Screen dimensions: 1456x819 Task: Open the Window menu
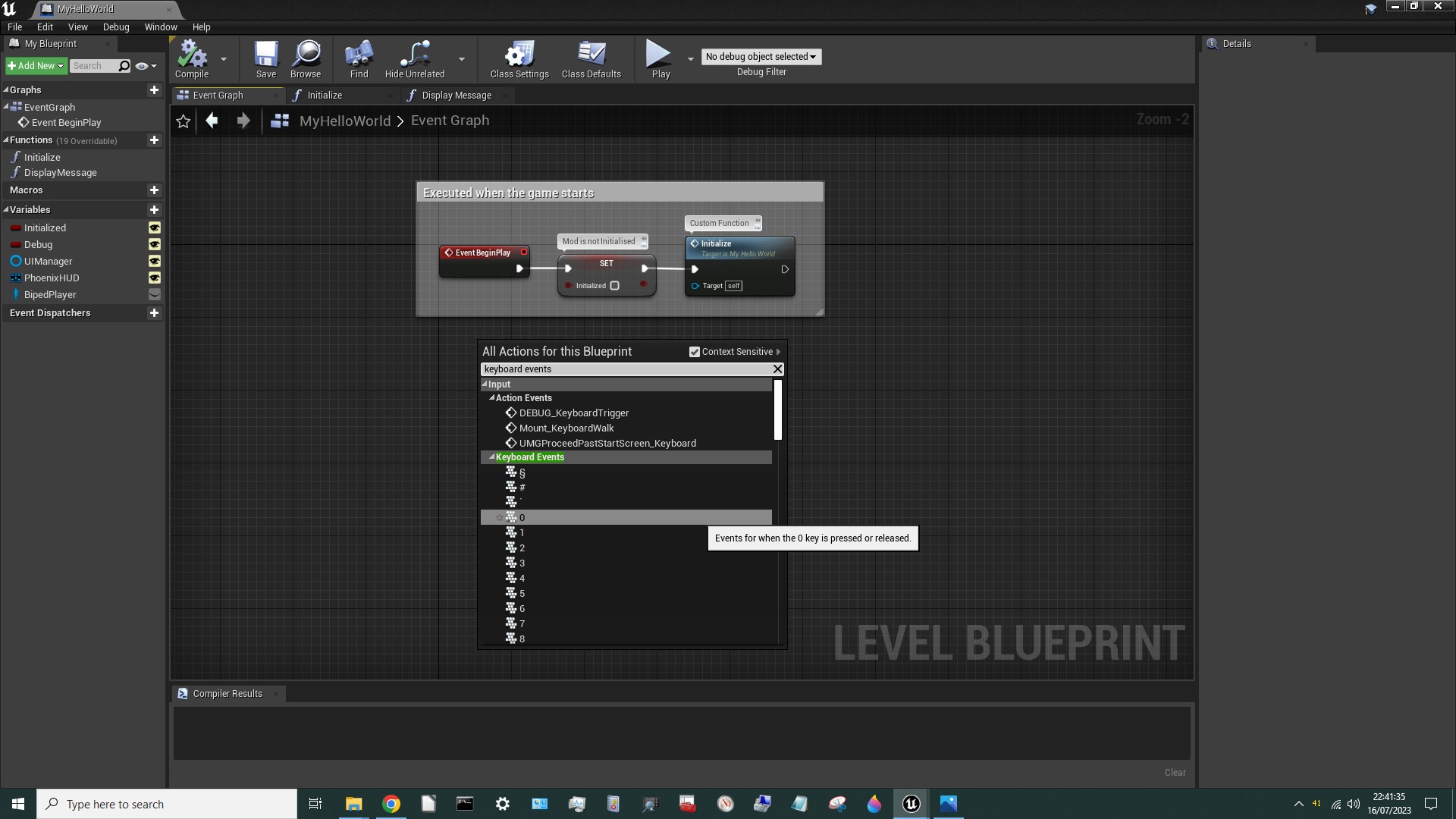coord(161,27)
